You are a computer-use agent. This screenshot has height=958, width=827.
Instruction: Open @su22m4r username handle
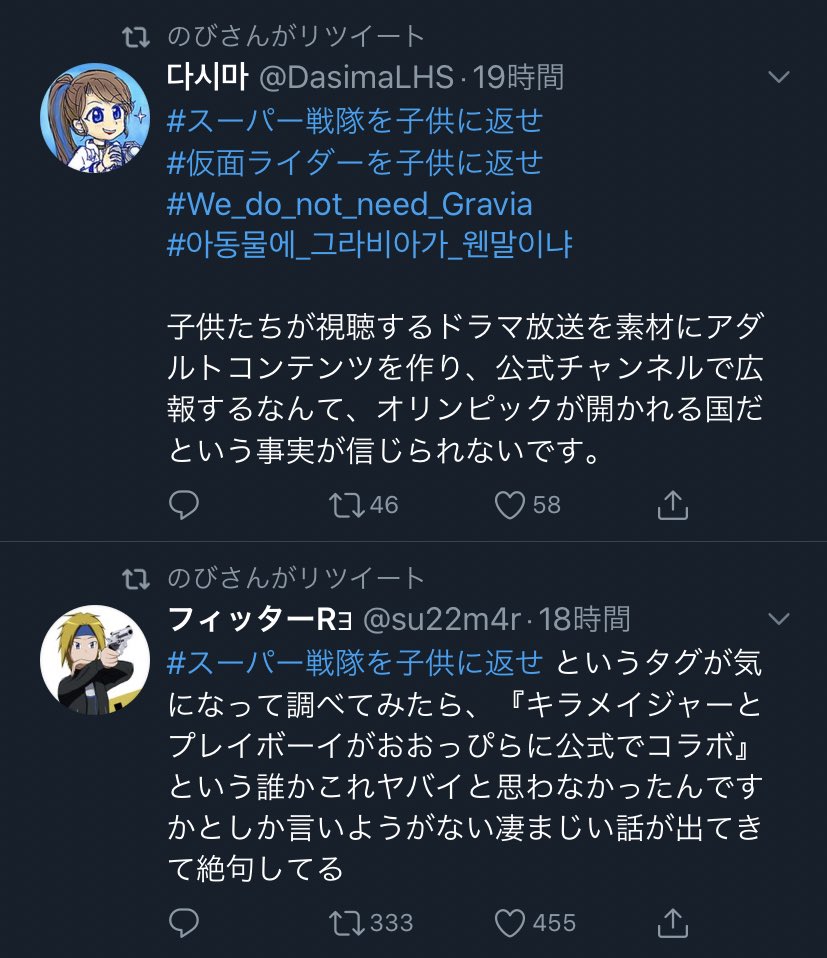coord(442,620)
